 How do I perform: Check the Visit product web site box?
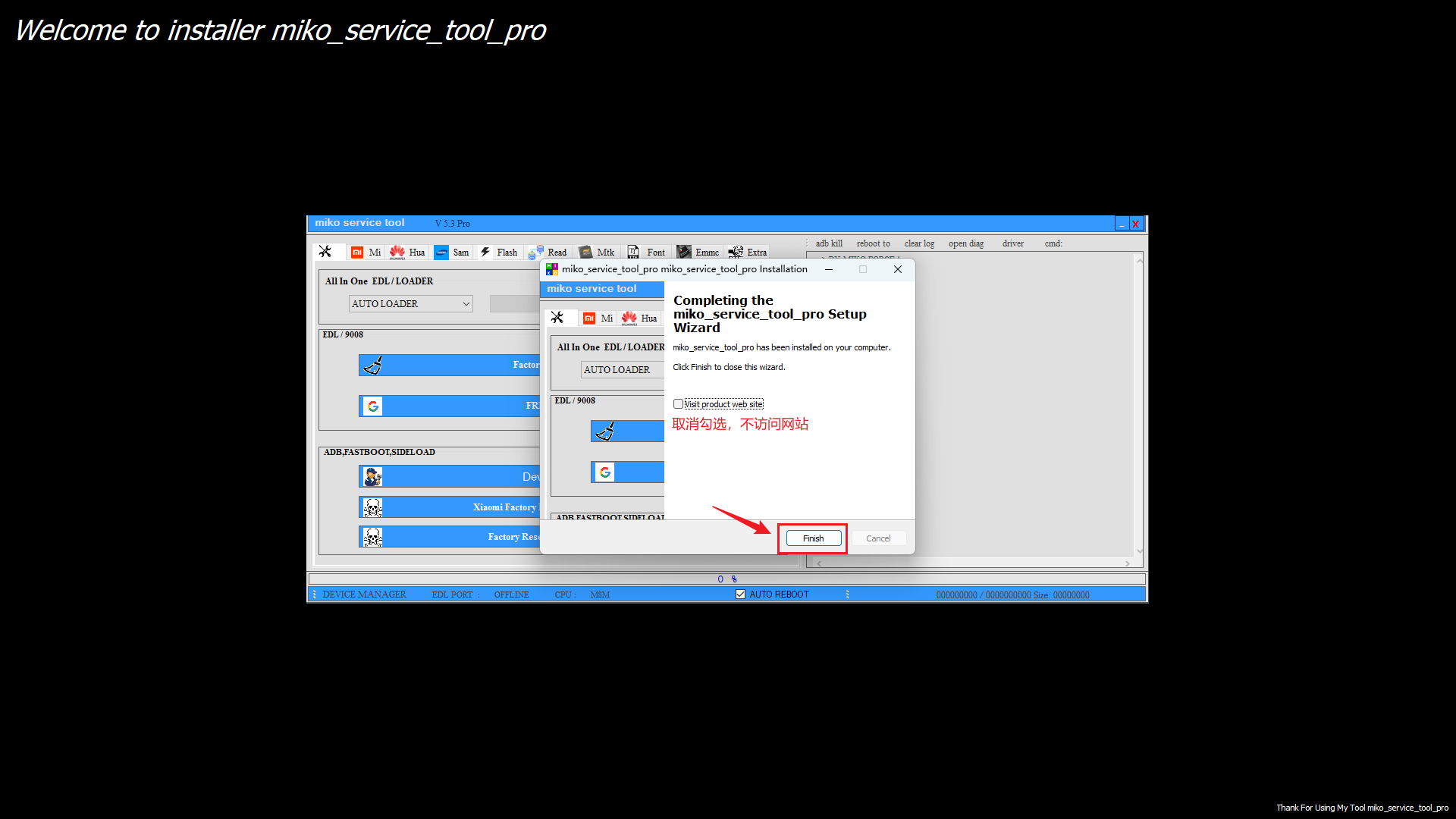tap(678, 404)
